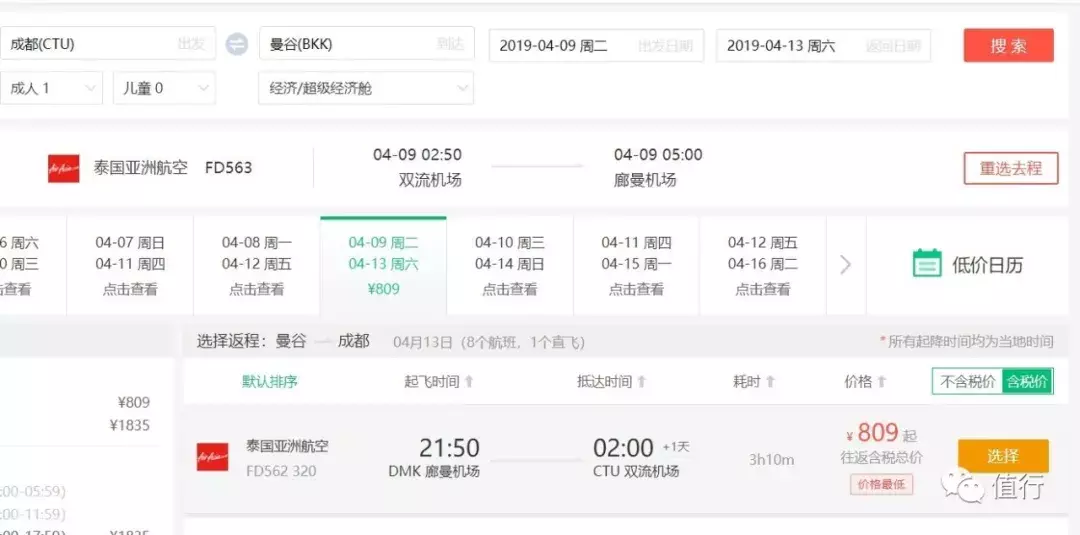The image size is (1080, 535).
Task: Edit the Chengdu (CTU) departure field
Action: point(107,44)
